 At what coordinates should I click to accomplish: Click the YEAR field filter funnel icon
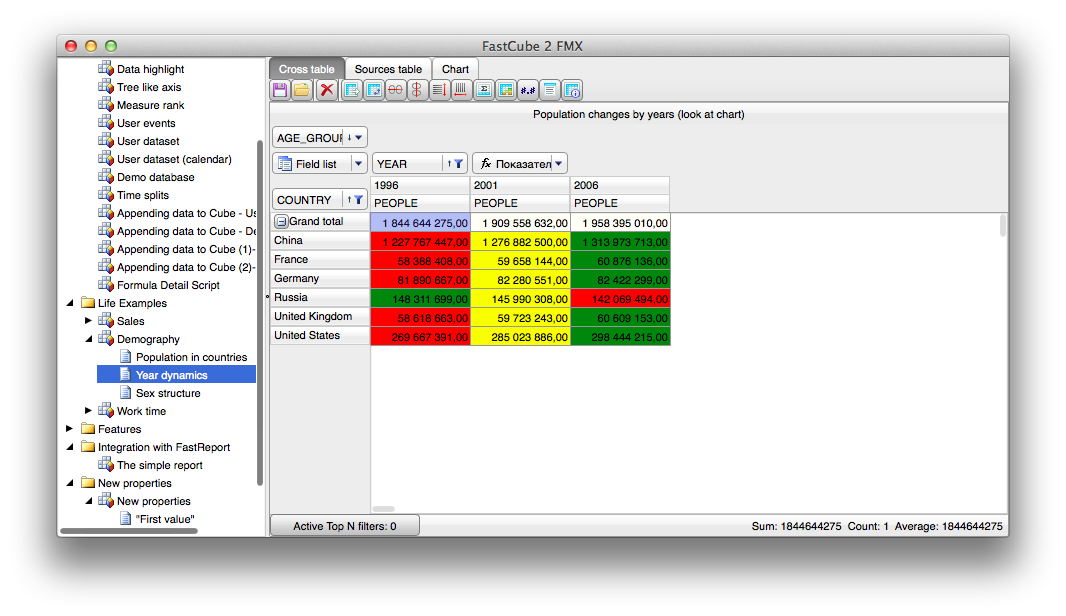(x=458, y=164)
